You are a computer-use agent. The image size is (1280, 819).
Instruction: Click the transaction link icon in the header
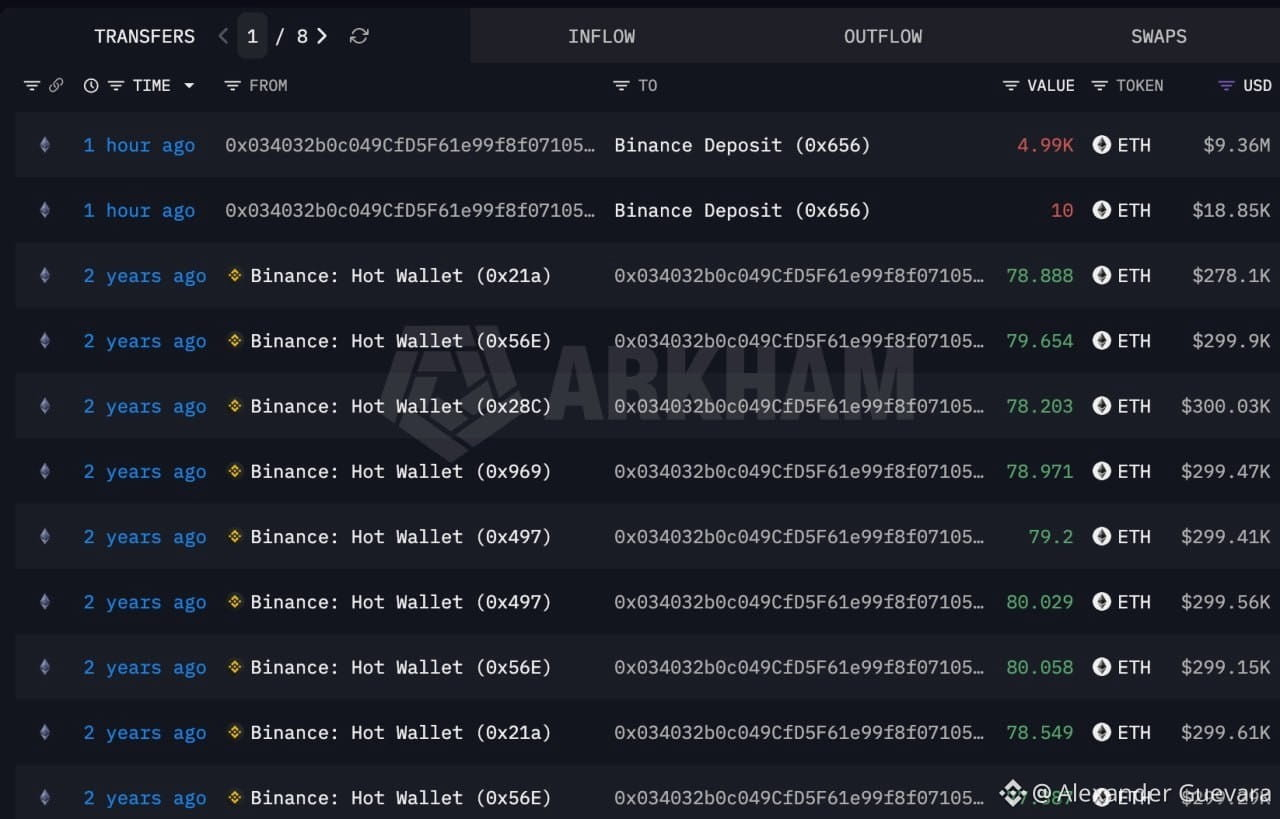(x=56, y=86)
